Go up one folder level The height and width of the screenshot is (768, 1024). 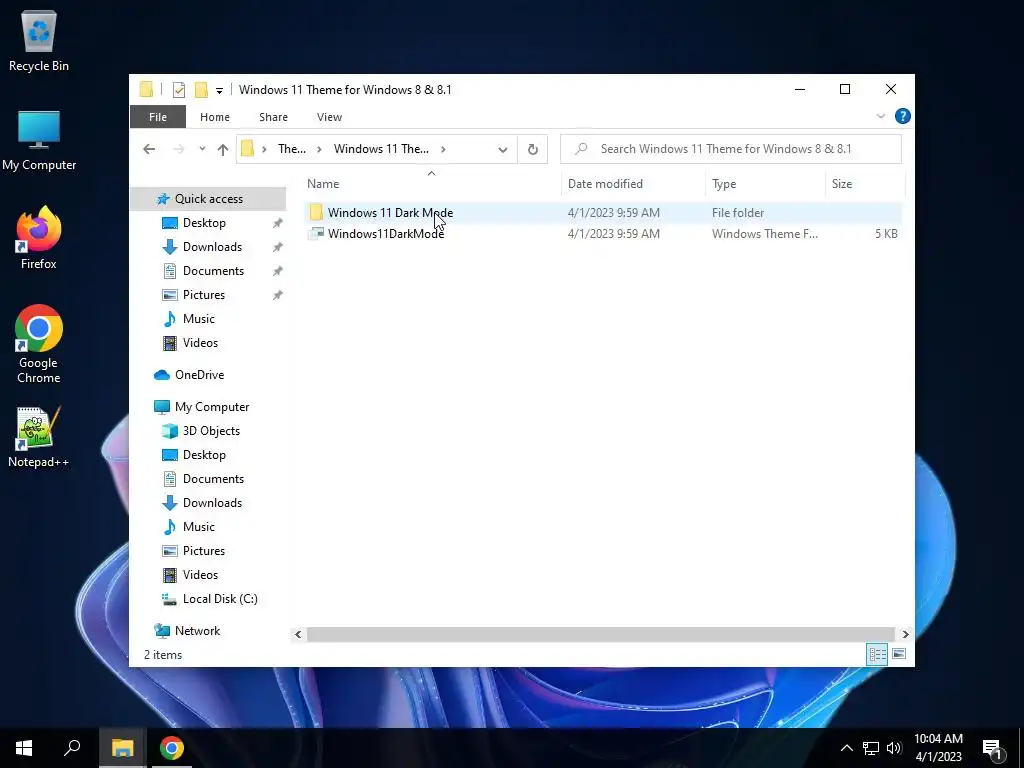click(x=223, y=150)
